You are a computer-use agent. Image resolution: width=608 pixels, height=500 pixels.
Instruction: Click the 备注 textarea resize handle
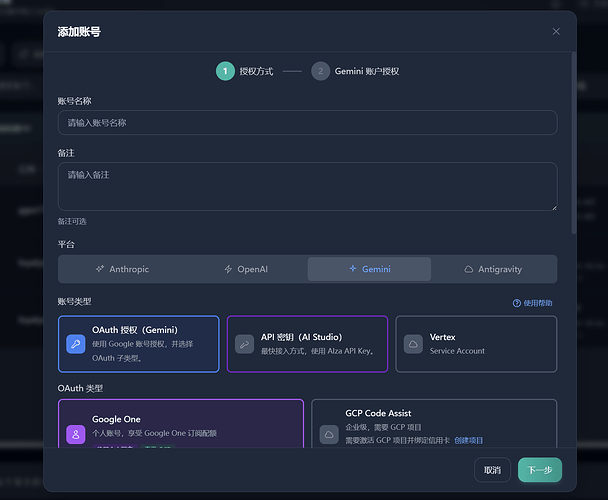click(x=554, y=208)
